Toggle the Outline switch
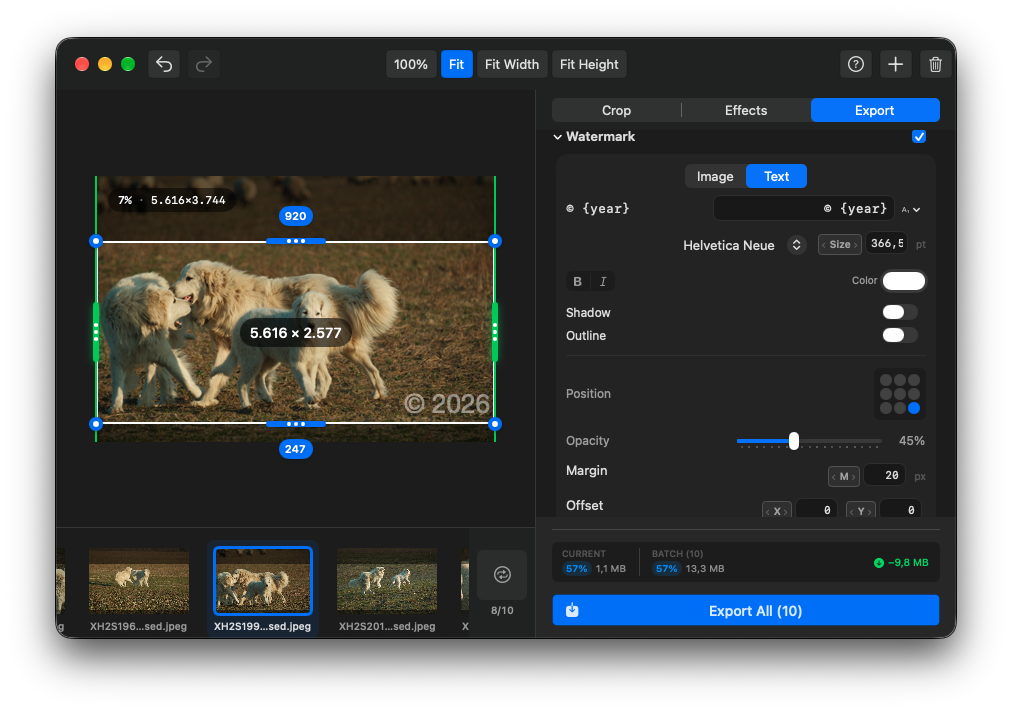The width and height of the screenshot is (1012, 712). [x=900, y=335]
